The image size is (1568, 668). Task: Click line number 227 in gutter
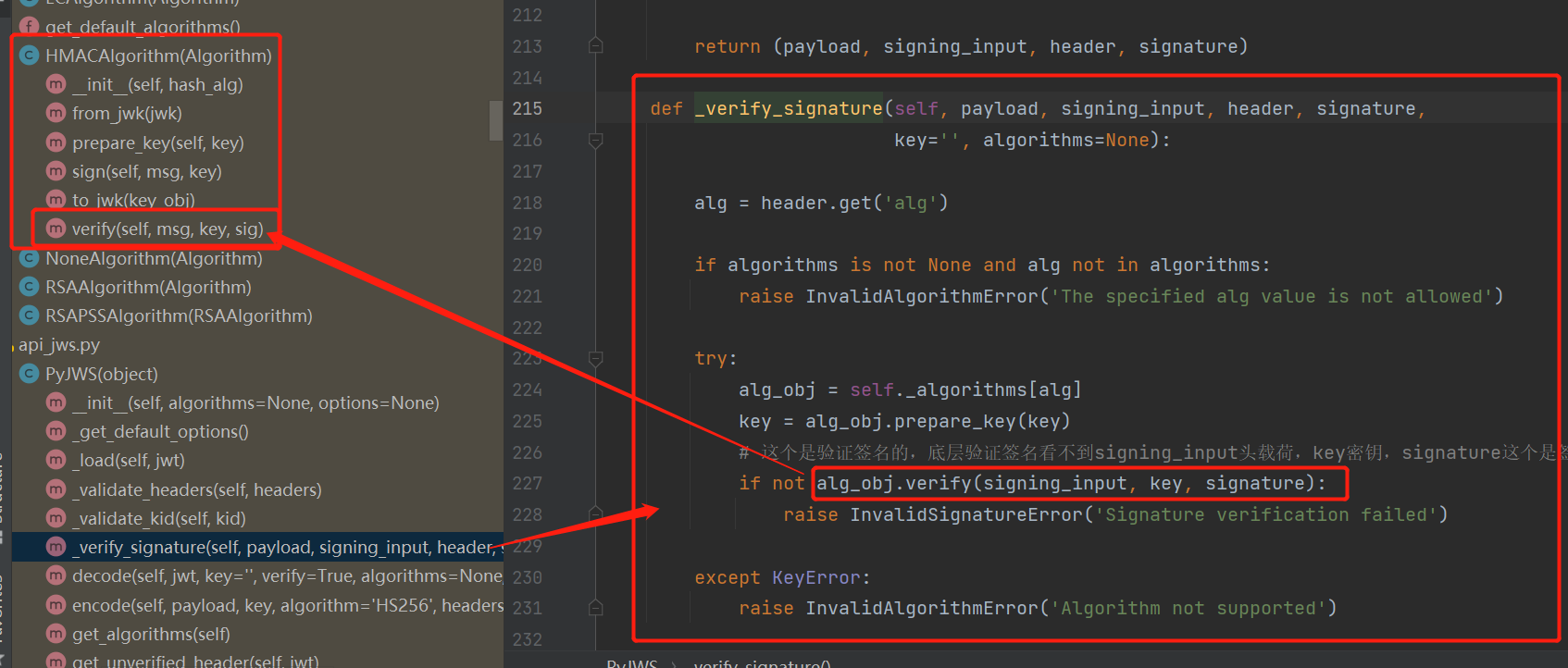click(528, 483)
